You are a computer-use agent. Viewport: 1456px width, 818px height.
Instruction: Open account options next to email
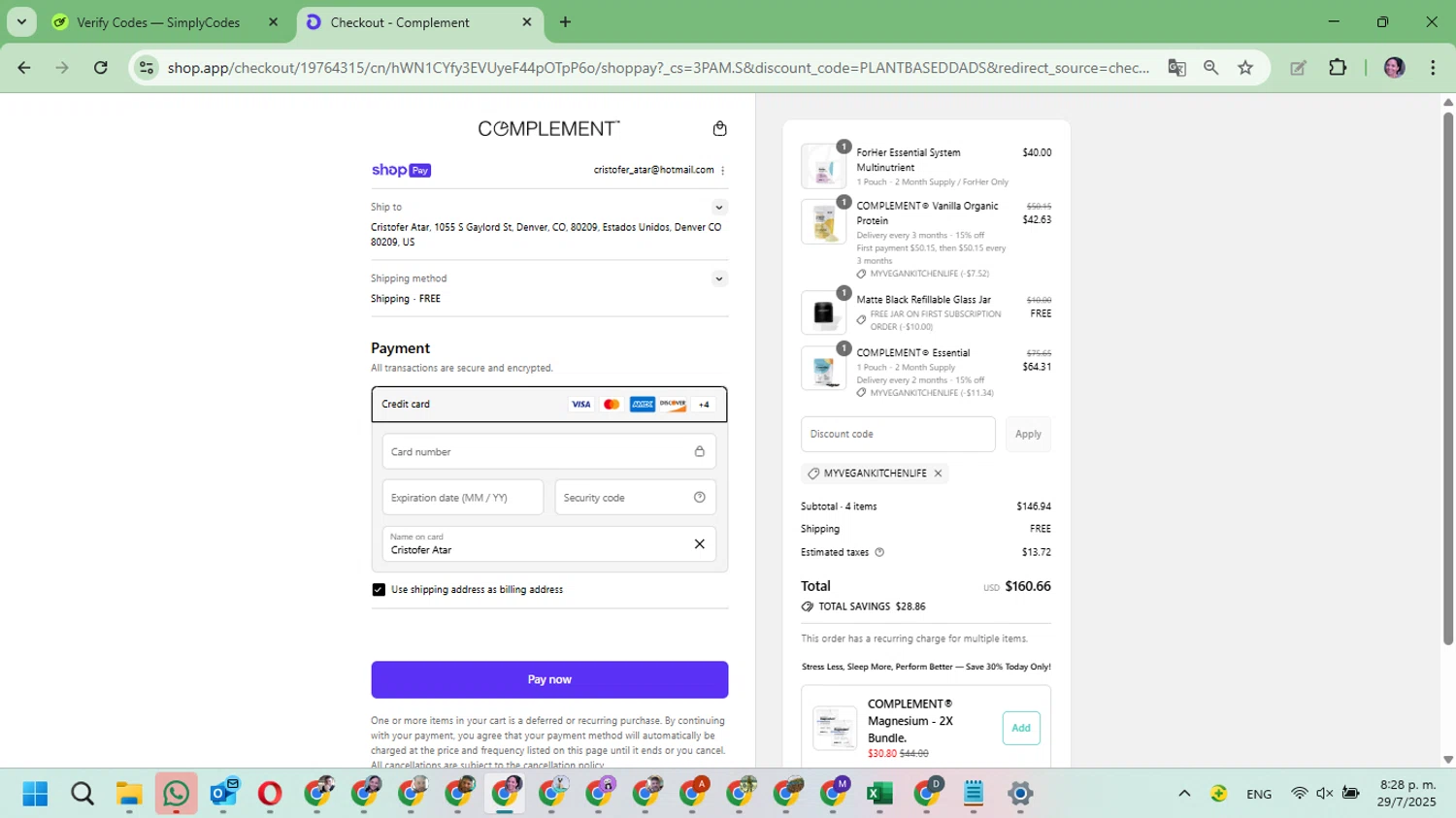[x=723, y=171]
